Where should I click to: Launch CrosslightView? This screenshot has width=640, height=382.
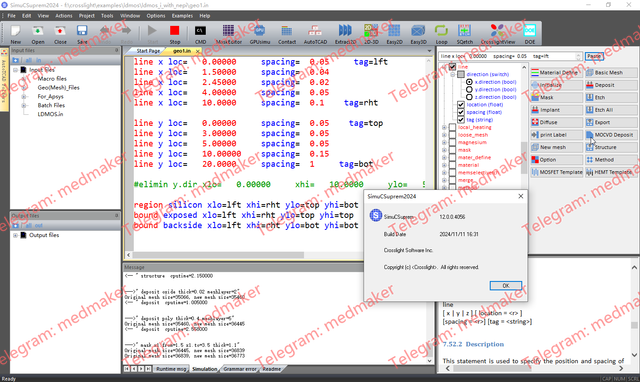(498, 31)
